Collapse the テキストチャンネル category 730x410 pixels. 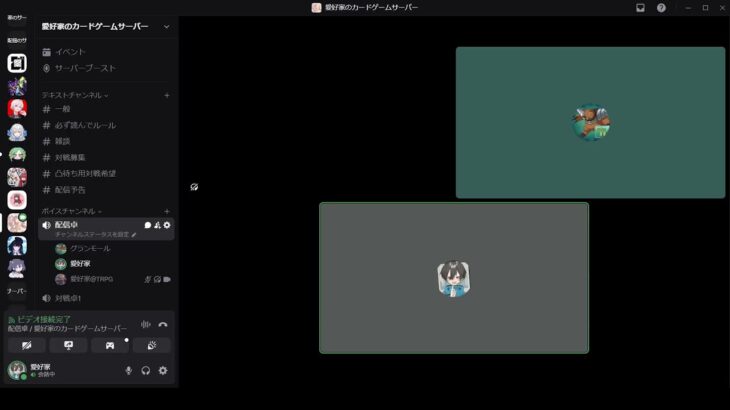pos(75,95)
